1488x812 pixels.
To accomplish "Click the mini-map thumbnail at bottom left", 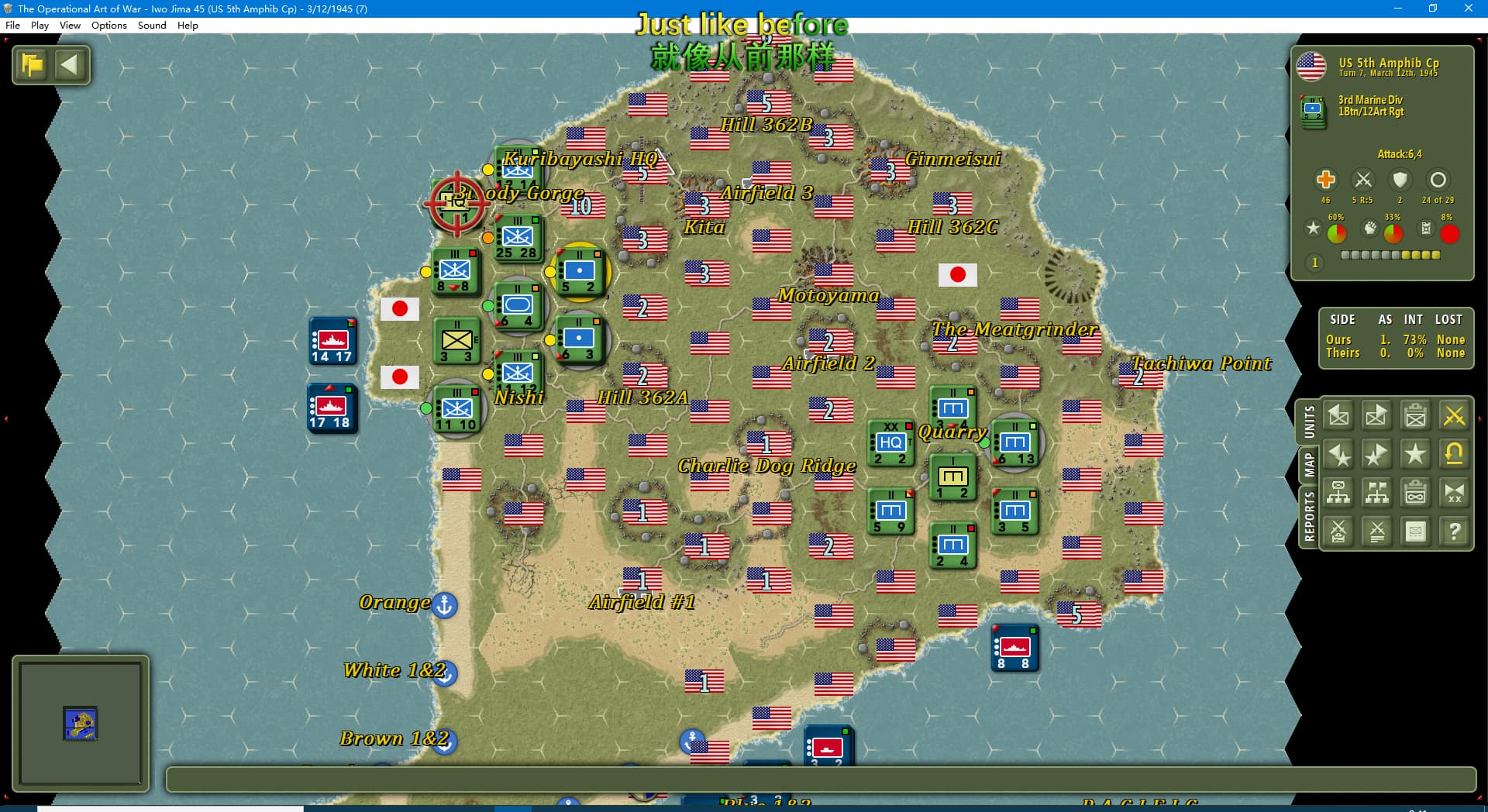I will (81, 724).
